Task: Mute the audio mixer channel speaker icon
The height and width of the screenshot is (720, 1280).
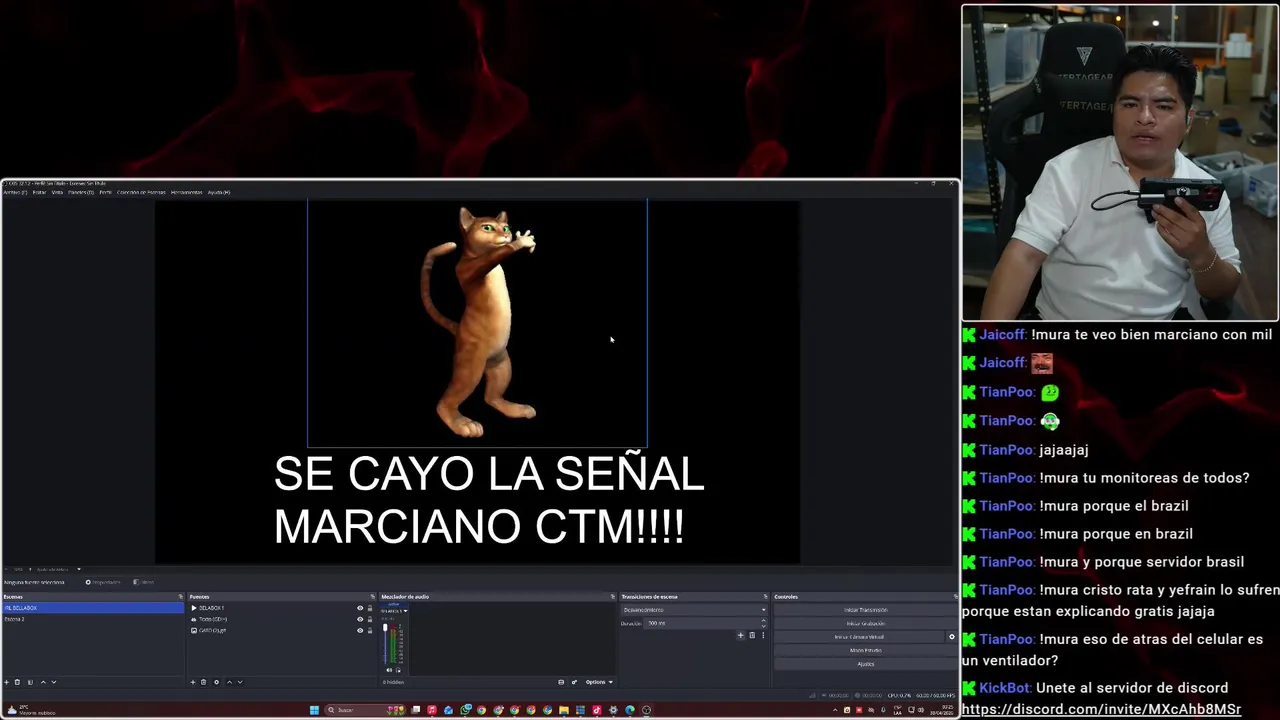Action: [389, 670]
